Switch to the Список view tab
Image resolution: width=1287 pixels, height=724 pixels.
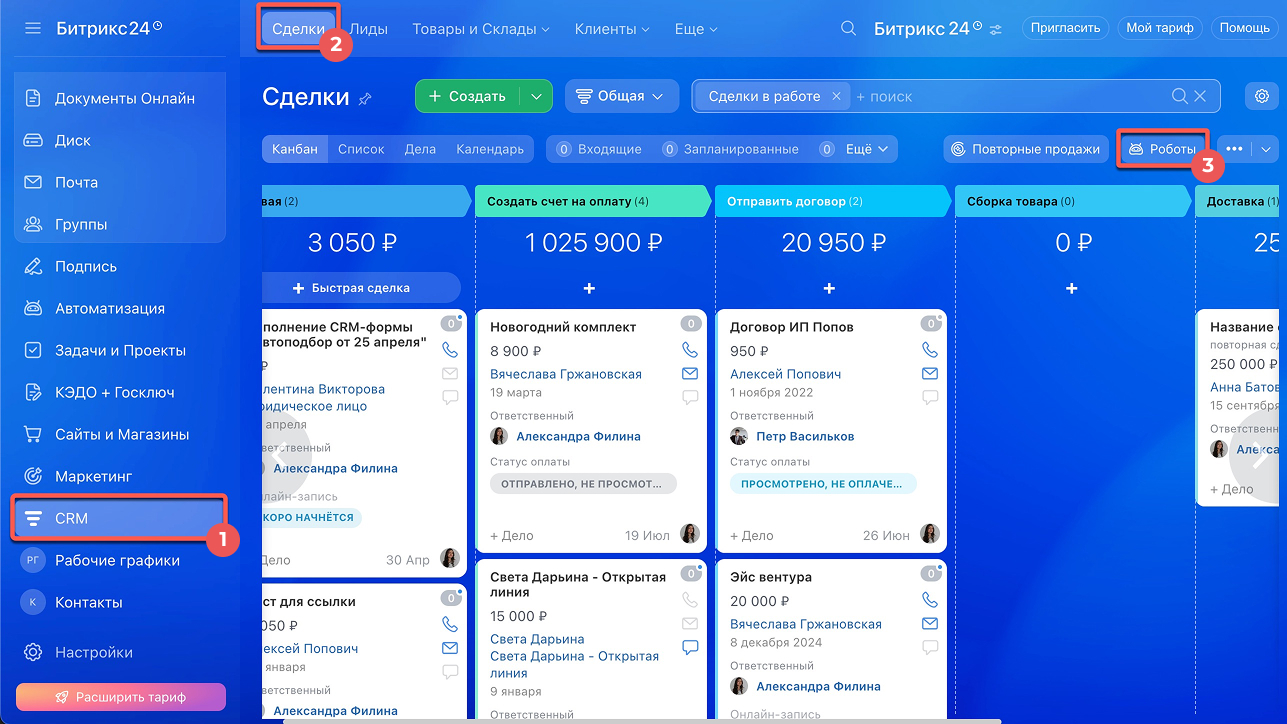tap(361, 149)
